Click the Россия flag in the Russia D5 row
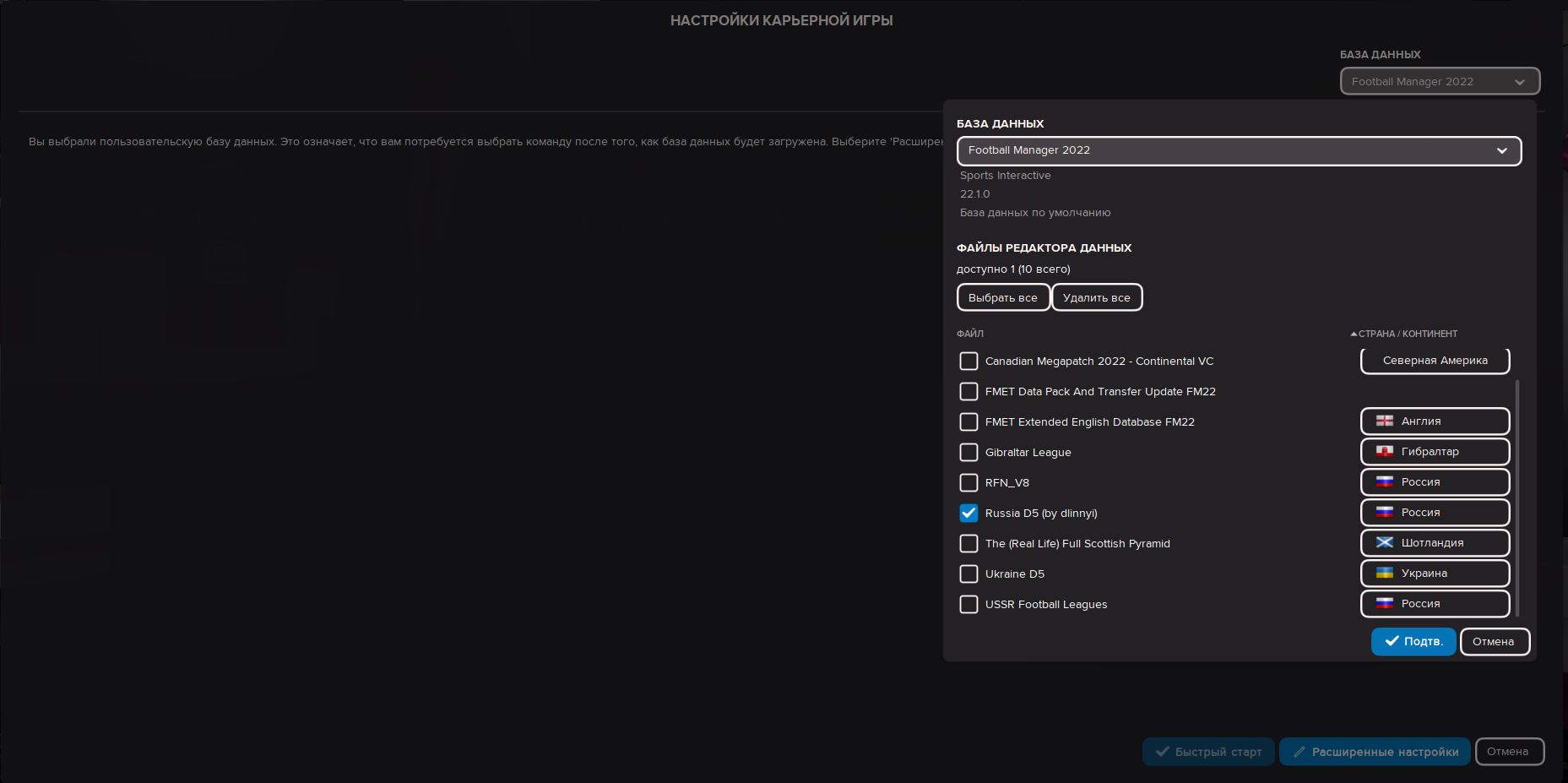 [1385, 512]
